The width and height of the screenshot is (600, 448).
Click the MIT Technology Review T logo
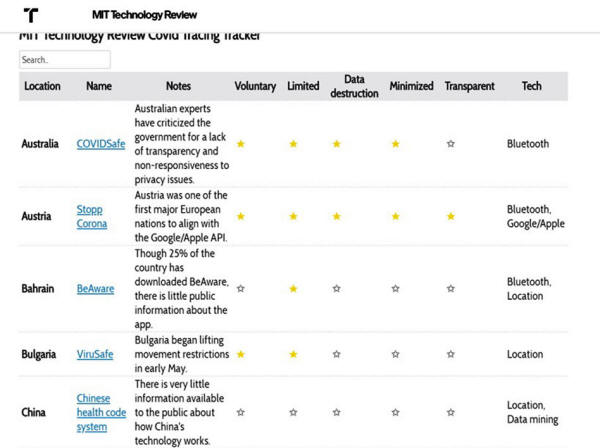[31, 15]
